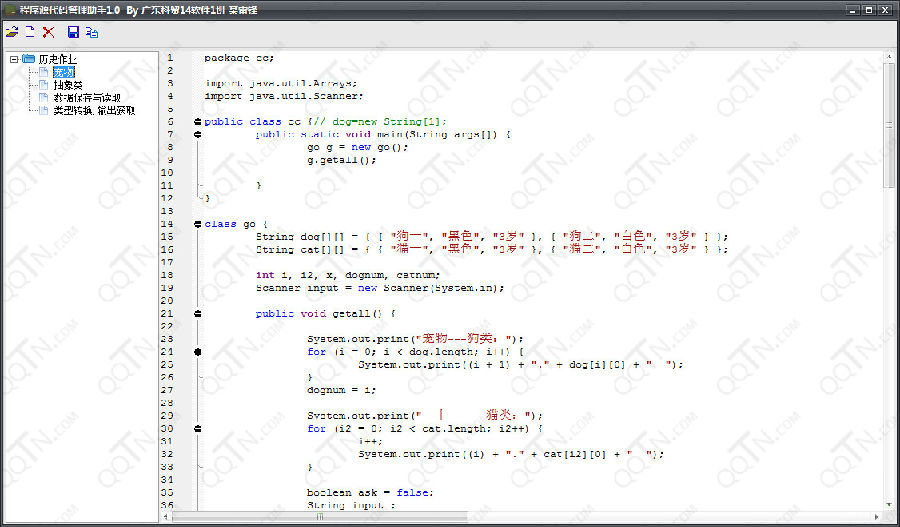The image size is (900, 527).
Task: Click the 历史作业 folder icon in tree
Action: pyautogui.click(x=28, y=59)
